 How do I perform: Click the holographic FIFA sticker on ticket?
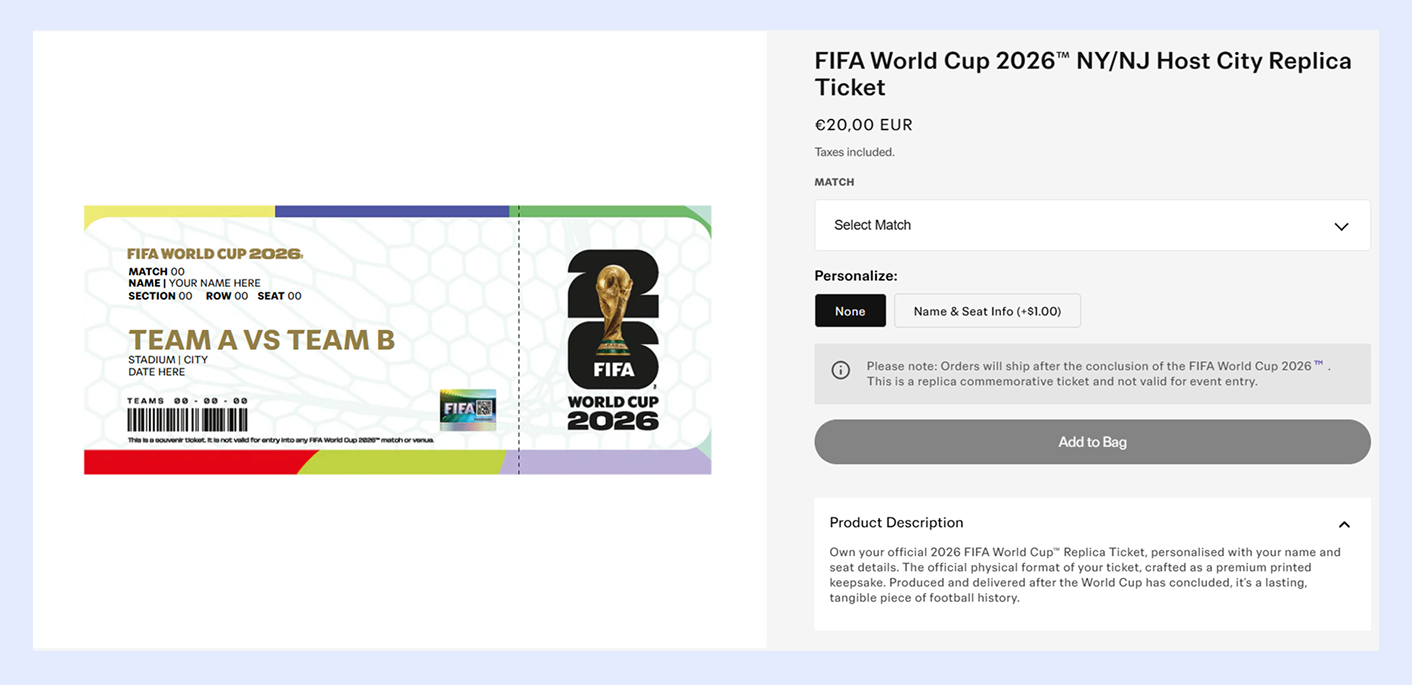click(468, 409)
